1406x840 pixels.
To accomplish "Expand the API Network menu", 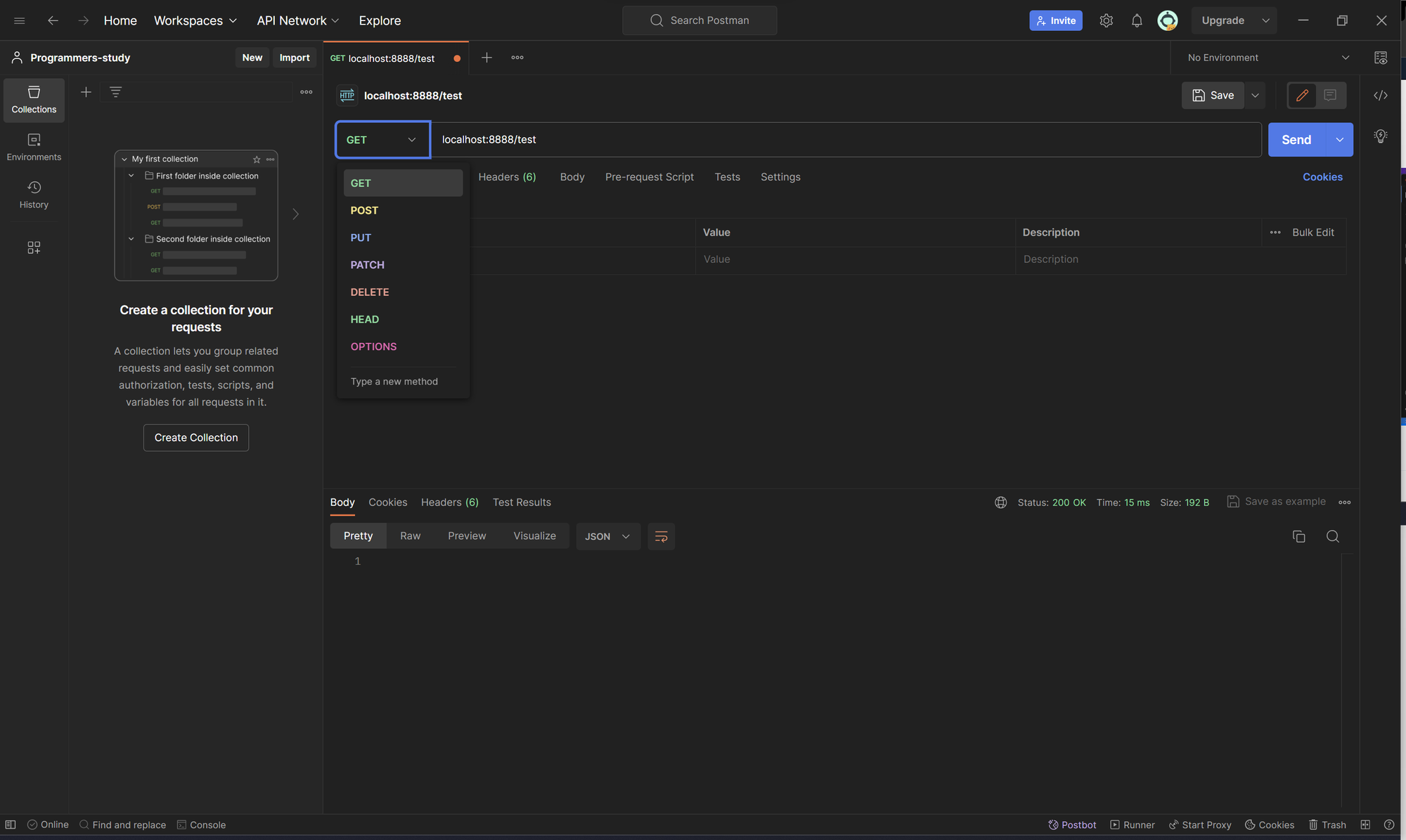I will [298, 20].
